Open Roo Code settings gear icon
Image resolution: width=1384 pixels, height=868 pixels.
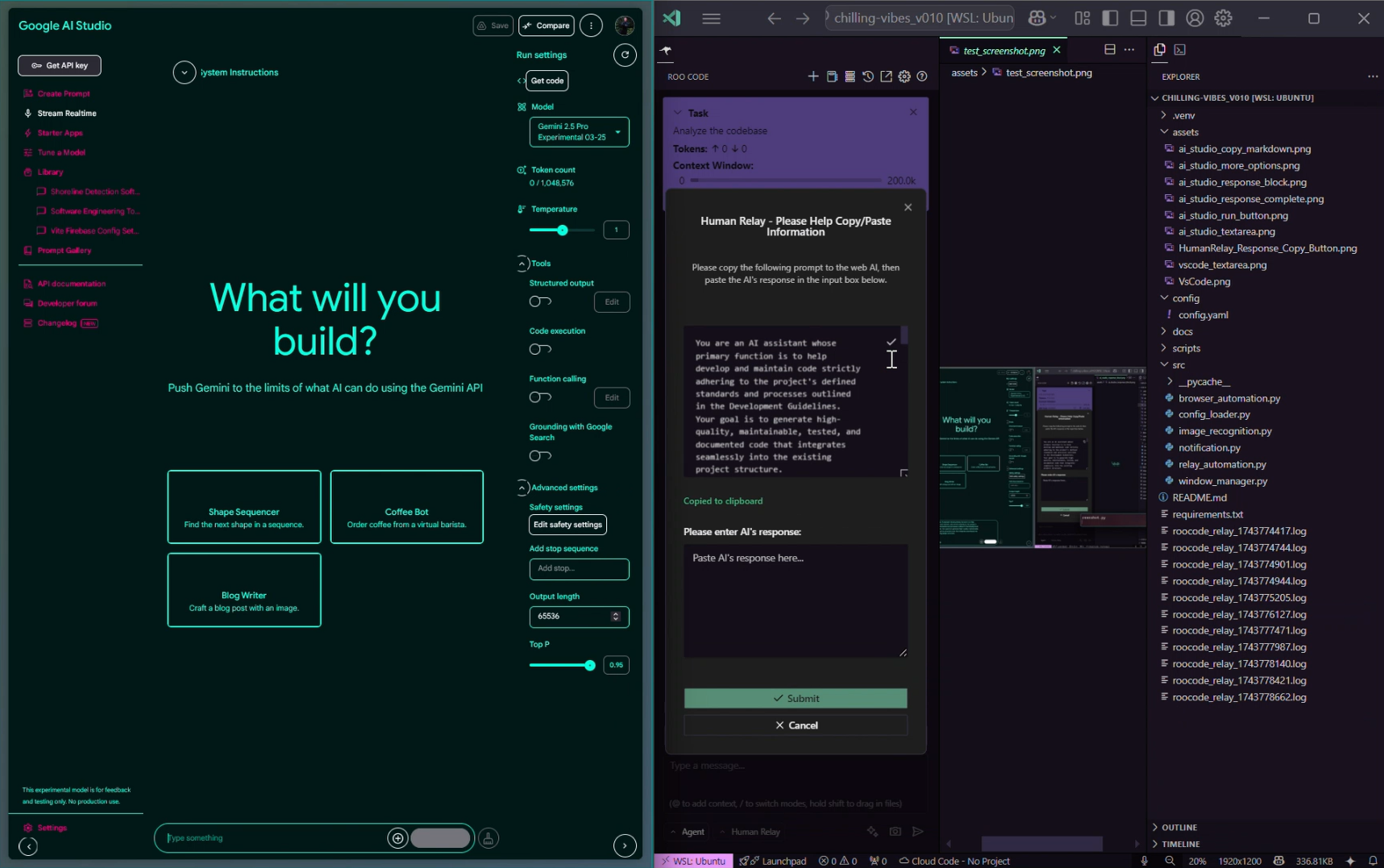coord(904,77)
